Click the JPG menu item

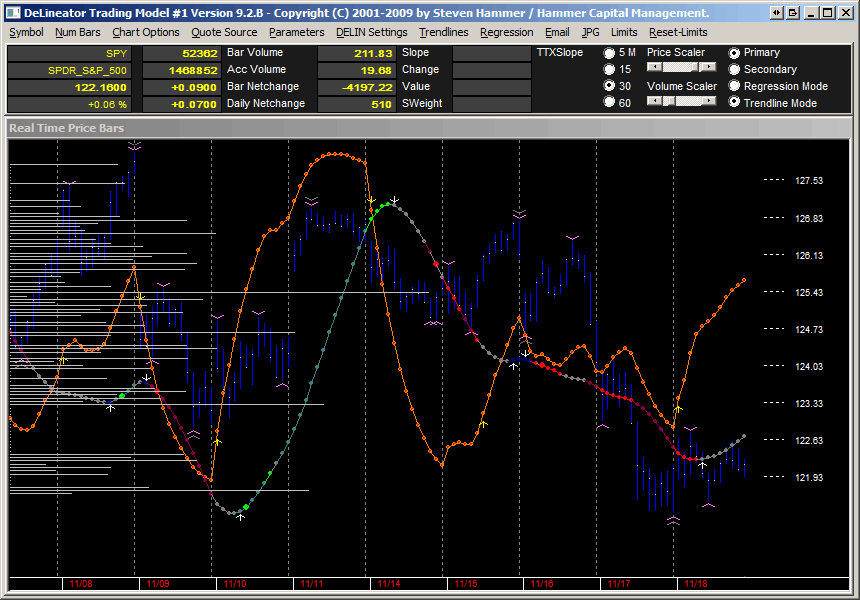(591, 32)
